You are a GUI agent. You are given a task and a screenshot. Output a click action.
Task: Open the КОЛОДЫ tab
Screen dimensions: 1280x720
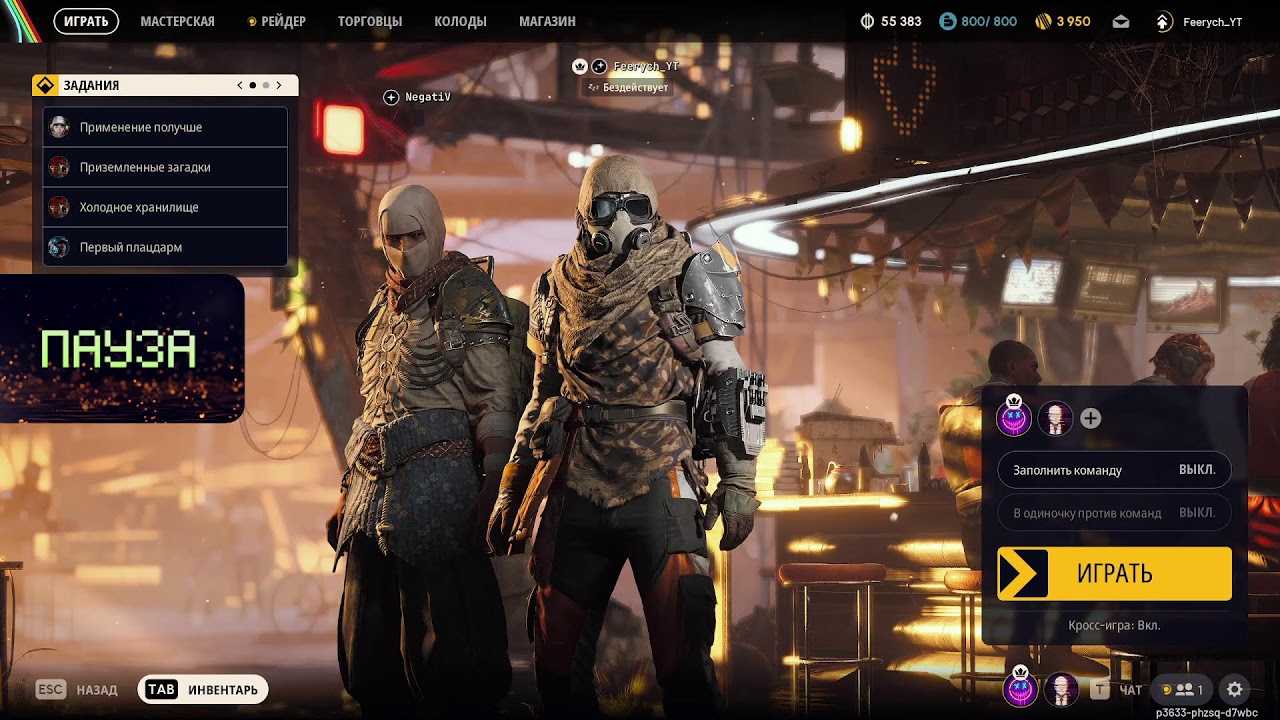(460, 21)
